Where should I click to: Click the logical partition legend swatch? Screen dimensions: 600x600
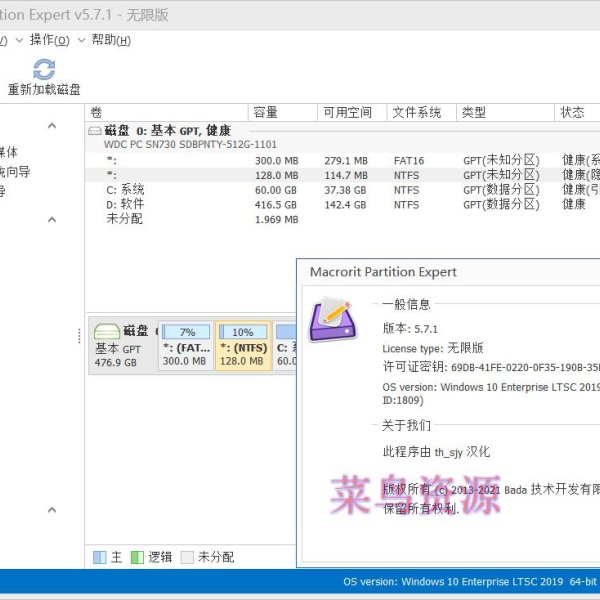[137, 557]
